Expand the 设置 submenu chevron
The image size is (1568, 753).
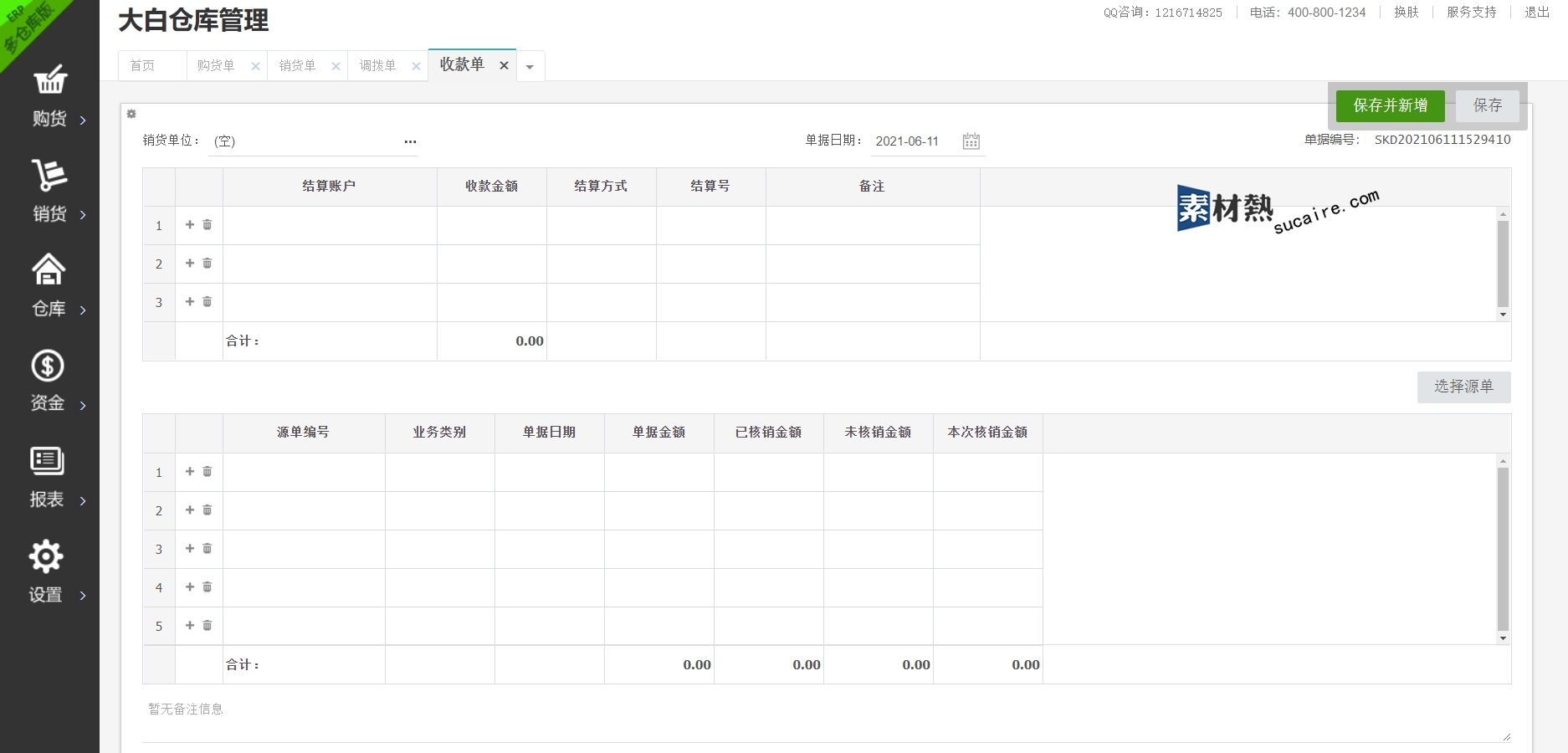coord(83,596)
